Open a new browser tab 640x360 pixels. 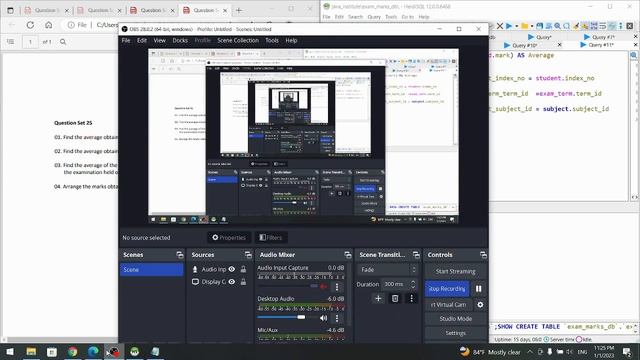(239, 10)
